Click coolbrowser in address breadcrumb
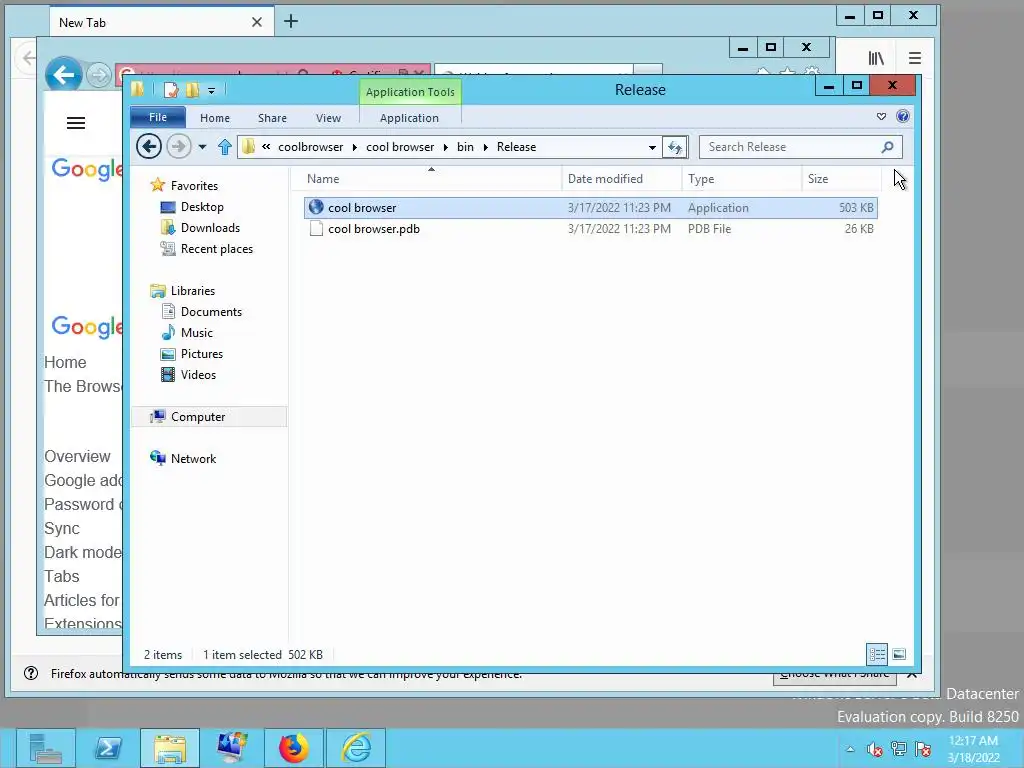The width and height of the screenshot is (1024, 768). 310,147
